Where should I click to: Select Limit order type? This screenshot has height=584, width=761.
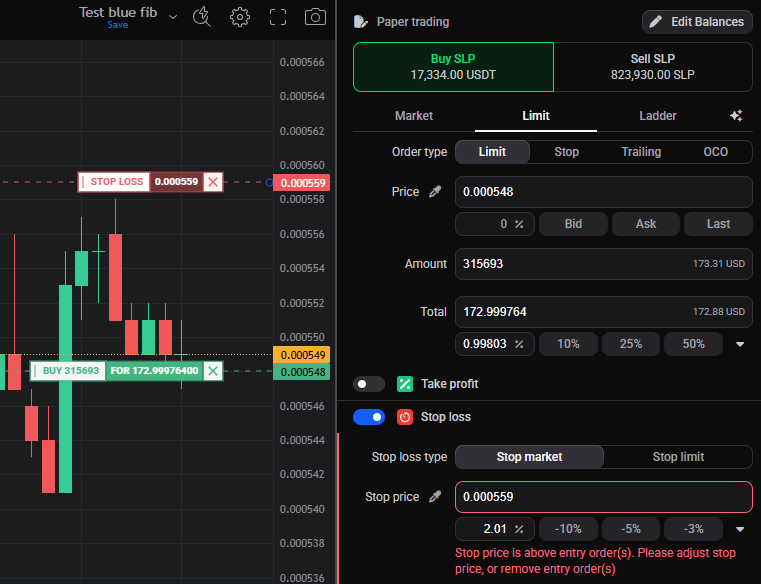(492, 152)
